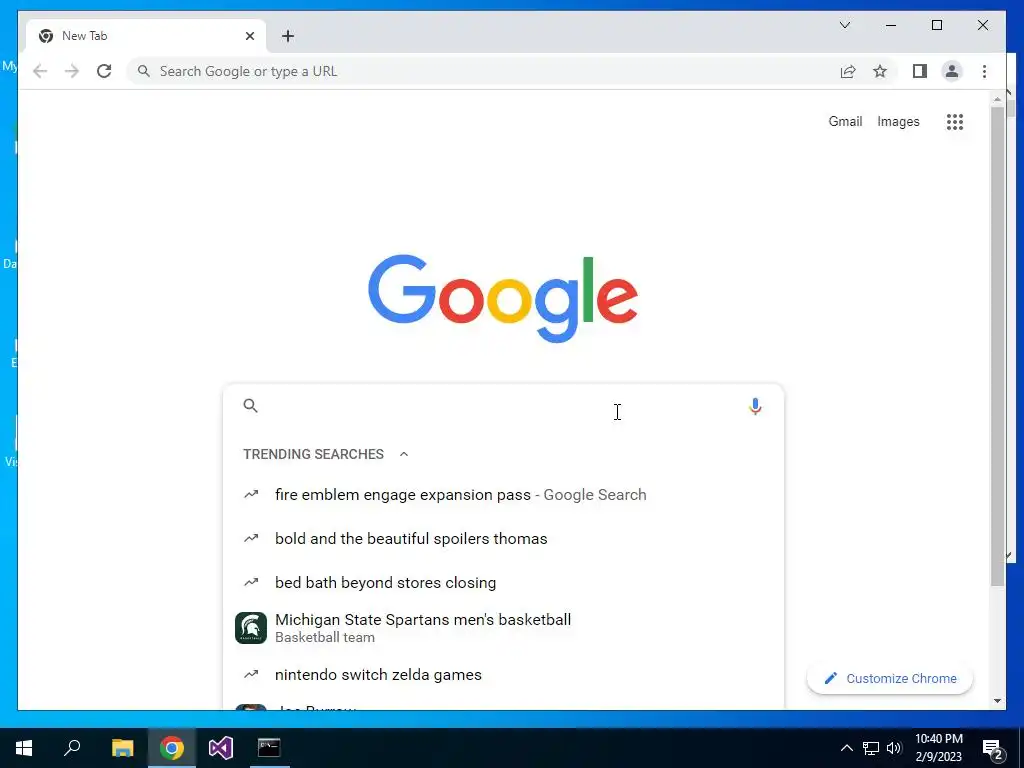1024x768 pixels.
Task: Go forward using the forward arrow
Action: click(x=72, y=71)
